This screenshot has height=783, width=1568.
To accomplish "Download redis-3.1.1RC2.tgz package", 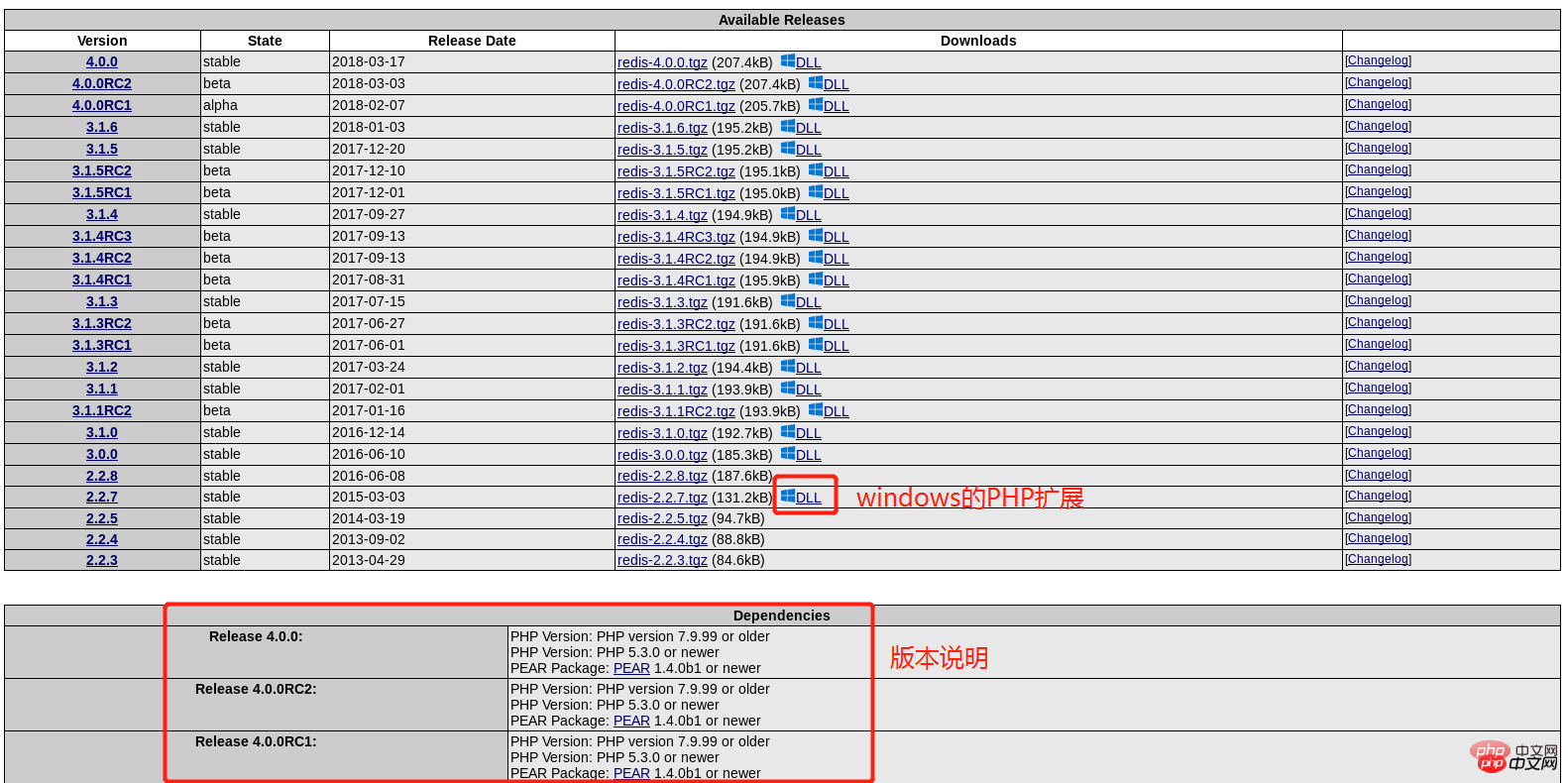I will coord(676,411).
